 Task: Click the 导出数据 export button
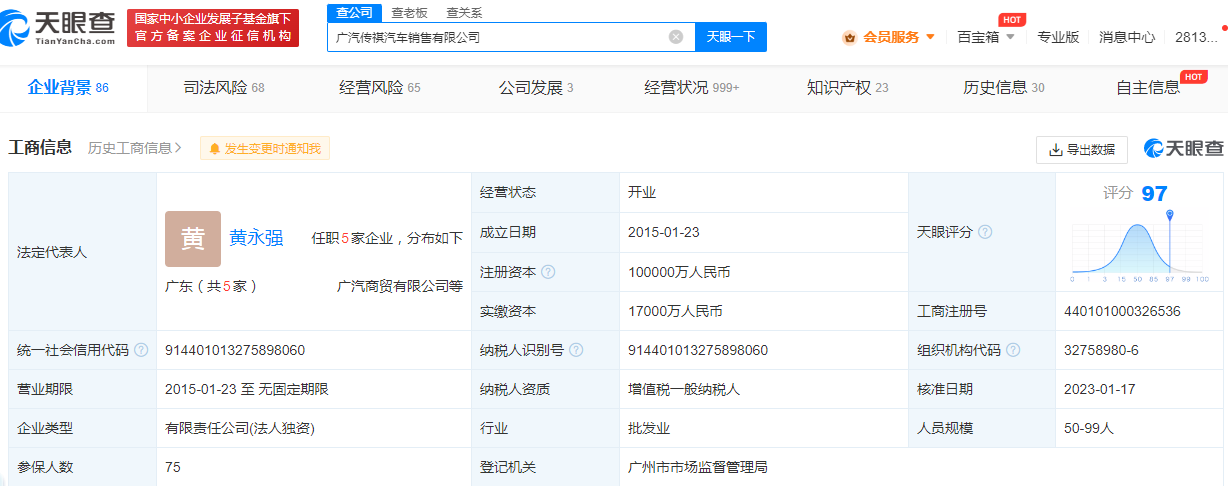pyautogui.click(x=1082, y=150)
